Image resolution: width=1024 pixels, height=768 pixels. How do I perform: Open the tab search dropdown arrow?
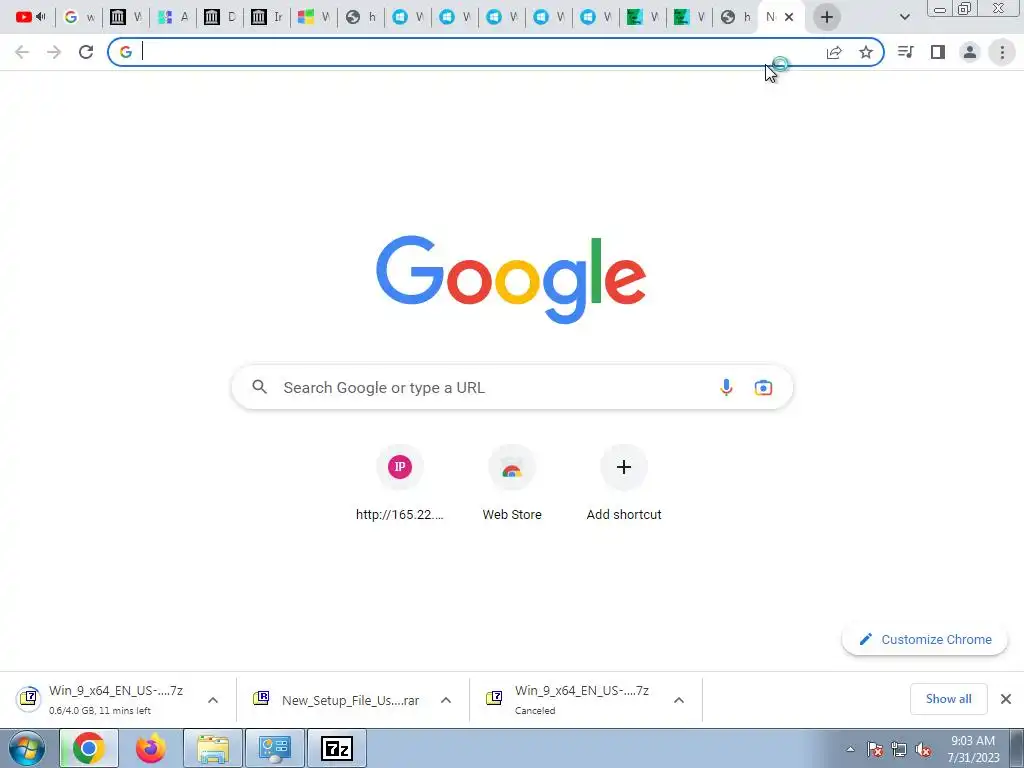[x=904, y=17]
